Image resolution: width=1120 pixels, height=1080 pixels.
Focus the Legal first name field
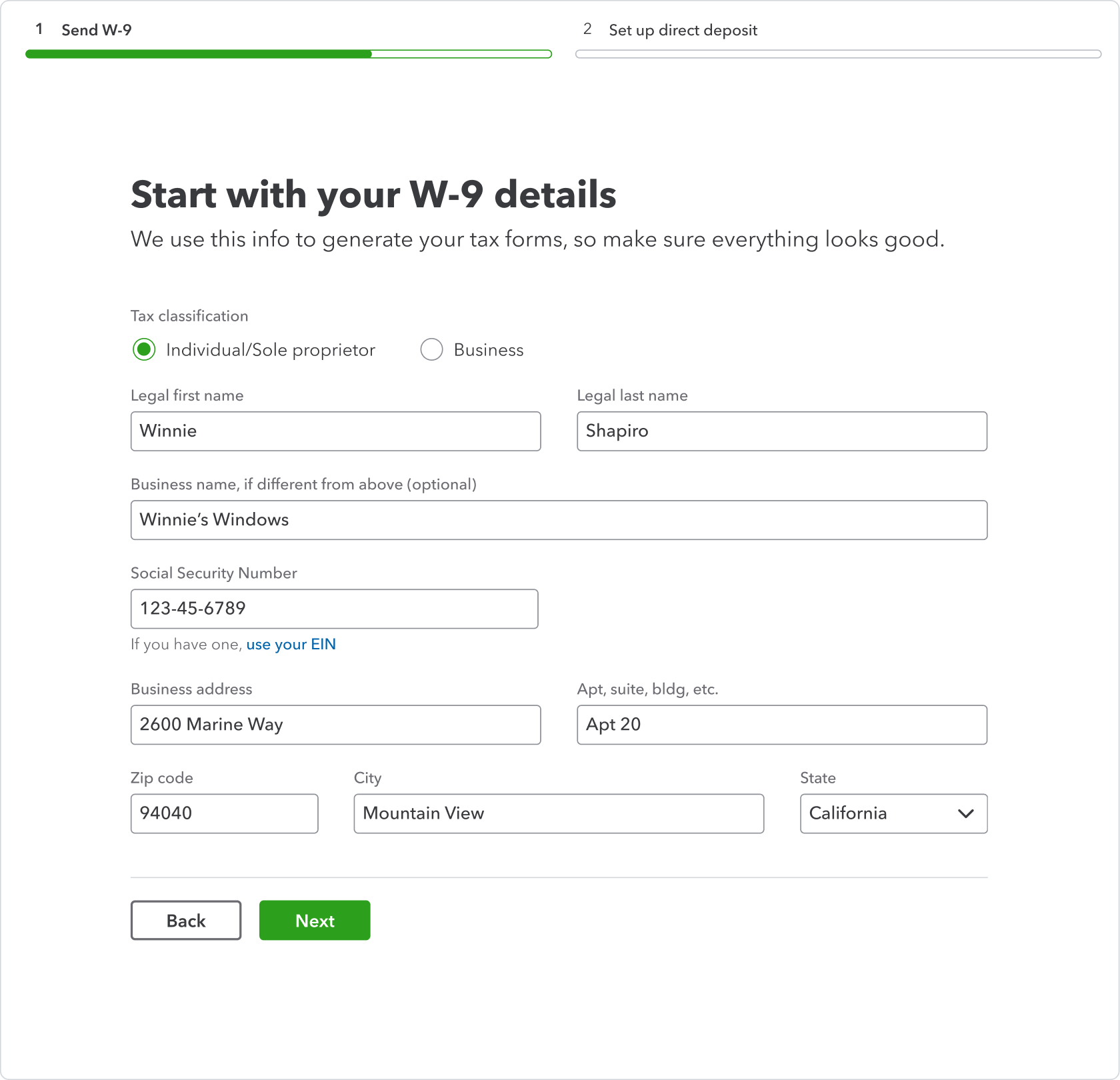(x=335, y=431)
